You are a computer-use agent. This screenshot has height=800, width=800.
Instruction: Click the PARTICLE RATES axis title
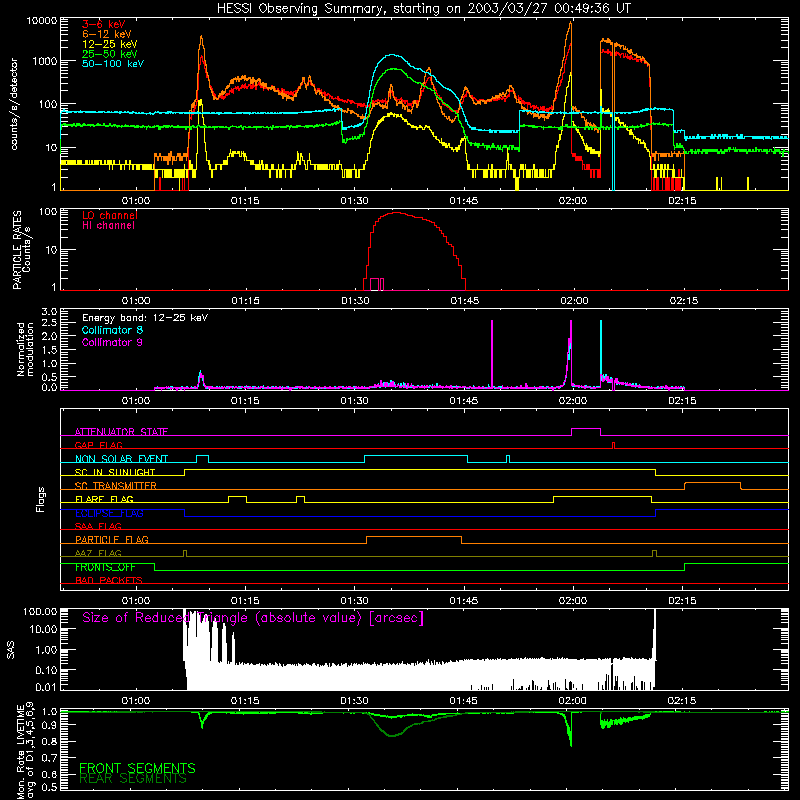[21, 250]
